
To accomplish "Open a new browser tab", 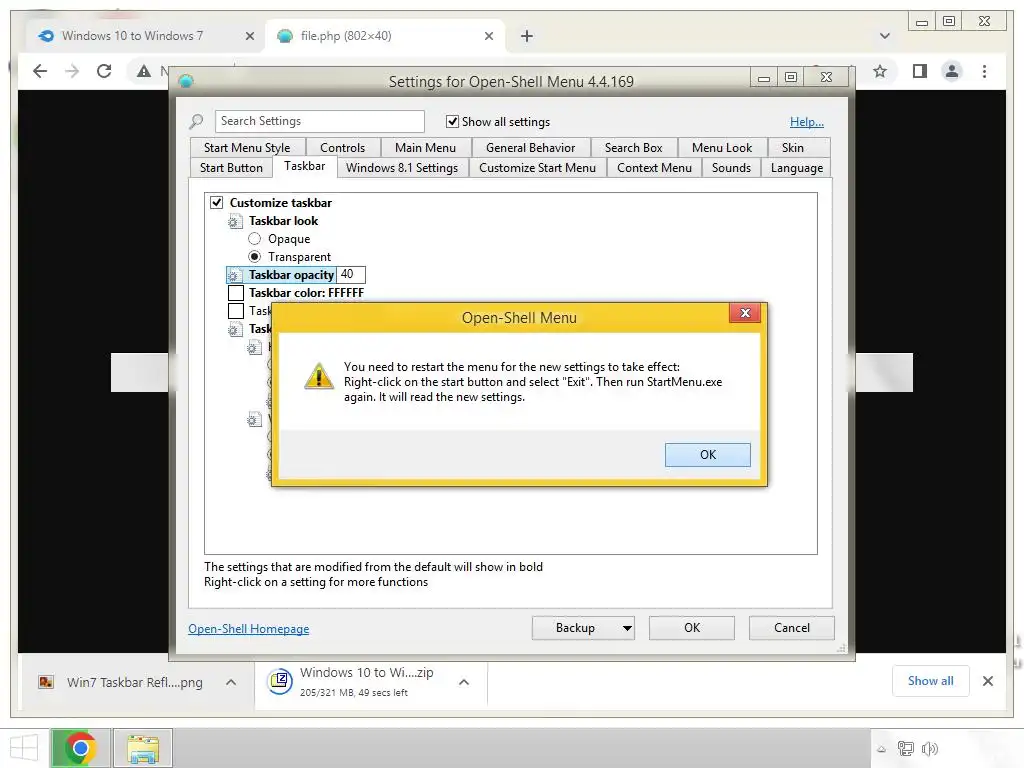I will click(x=526, y=36).
